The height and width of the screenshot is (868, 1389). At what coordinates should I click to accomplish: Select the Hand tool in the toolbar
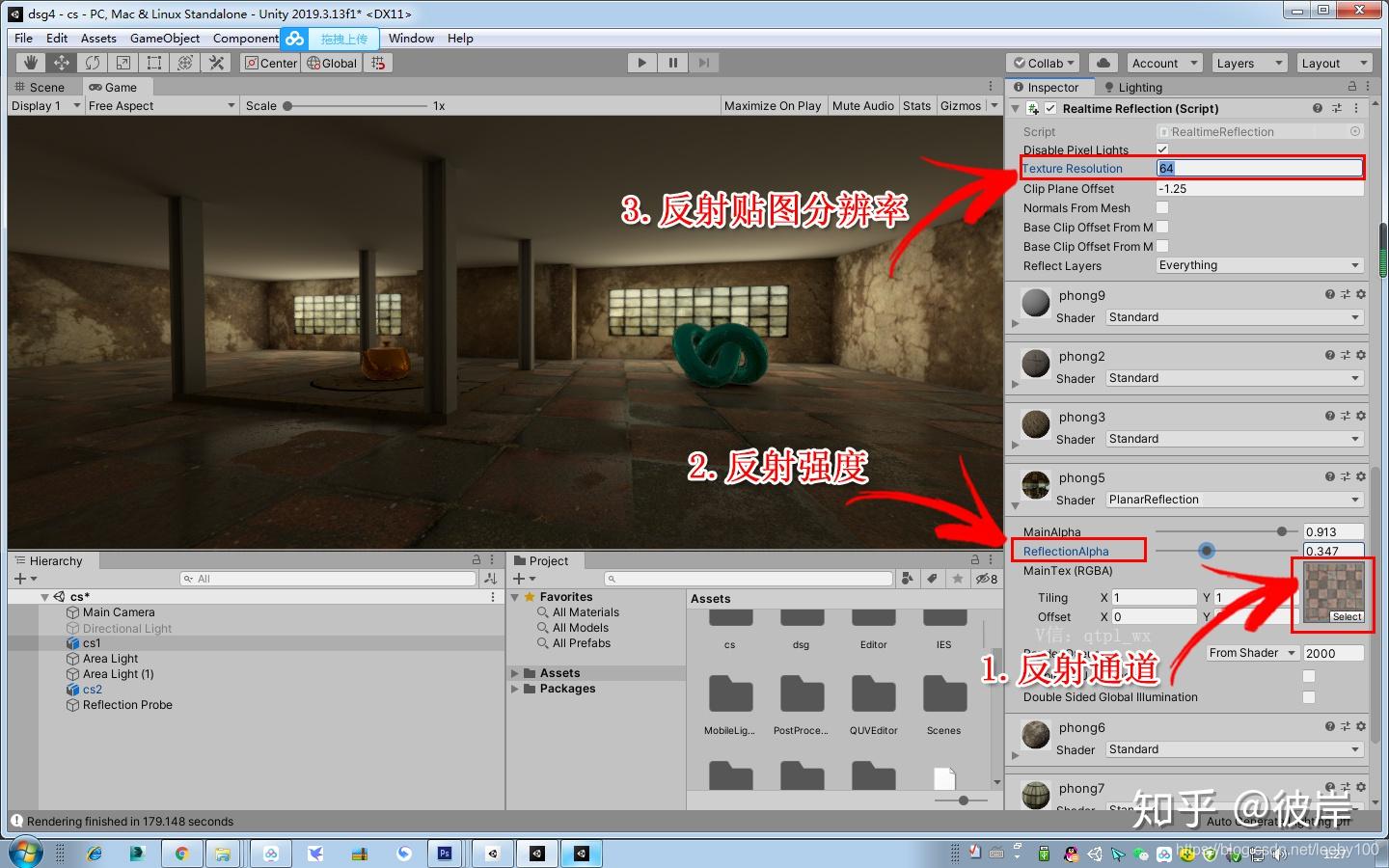click(x=30, y=62)
